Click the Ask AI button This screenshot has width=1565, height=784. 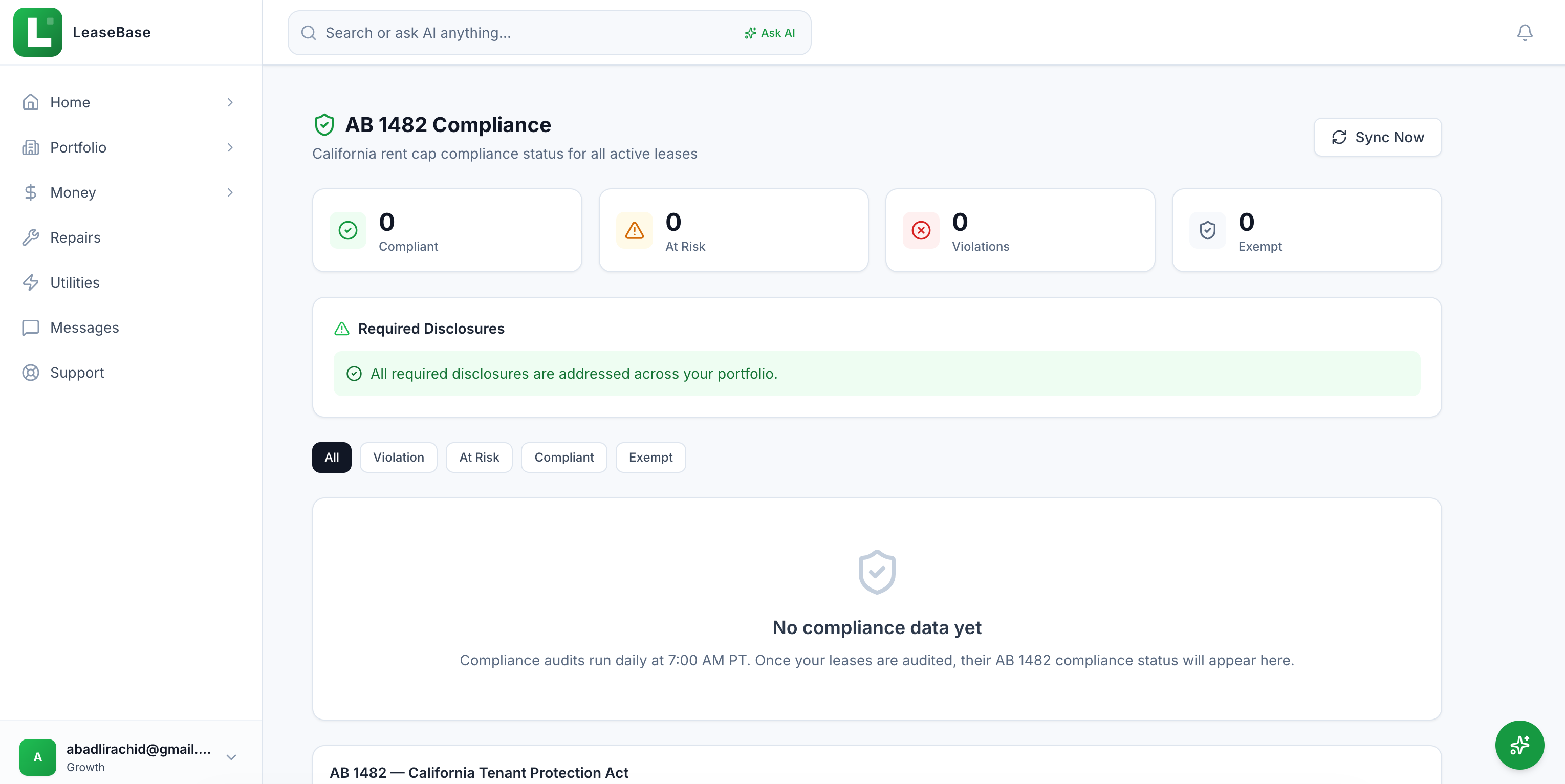click(x=769, y=33)
